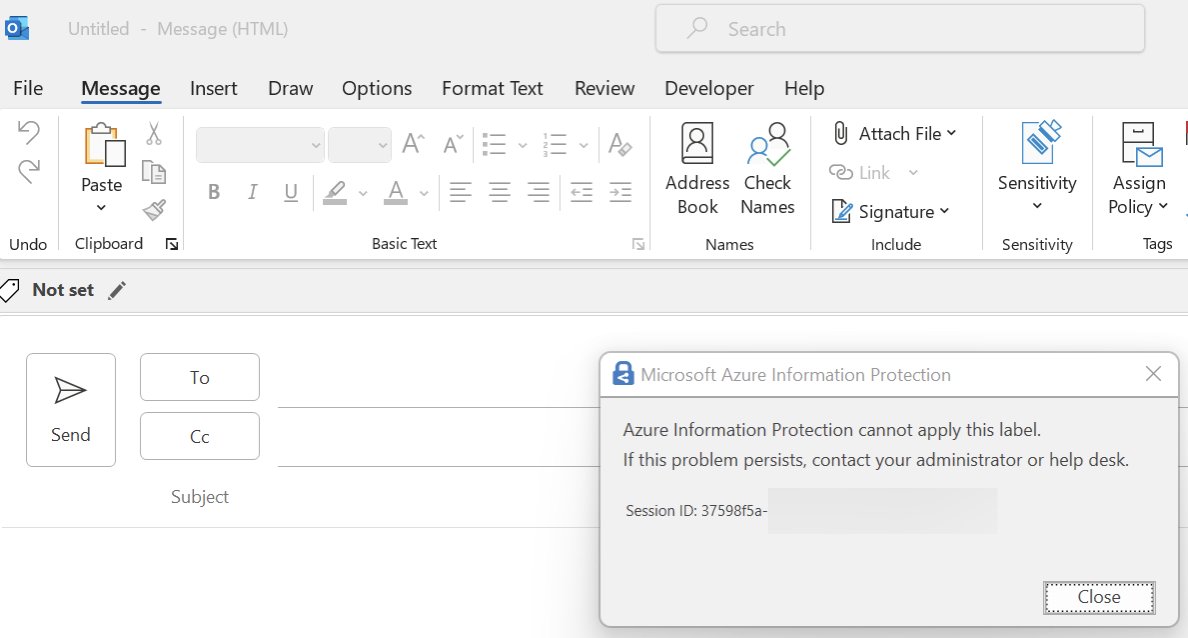Click the Azure Information Protection lock icon

[x=623, y=374]
